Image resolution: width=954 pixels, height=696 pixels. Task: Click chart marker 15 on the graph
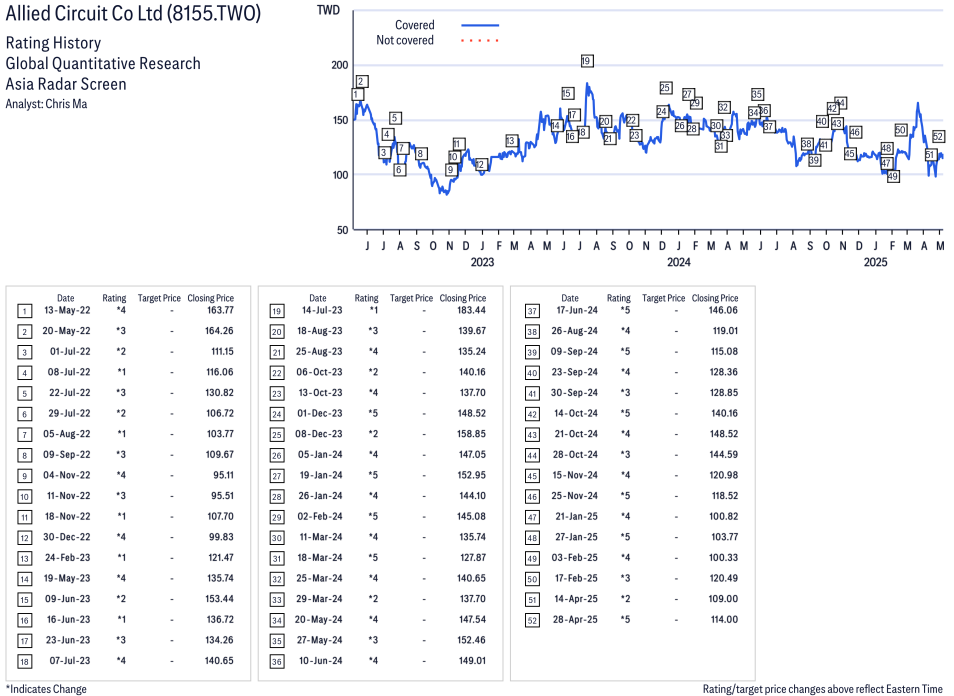coord(567,93)
